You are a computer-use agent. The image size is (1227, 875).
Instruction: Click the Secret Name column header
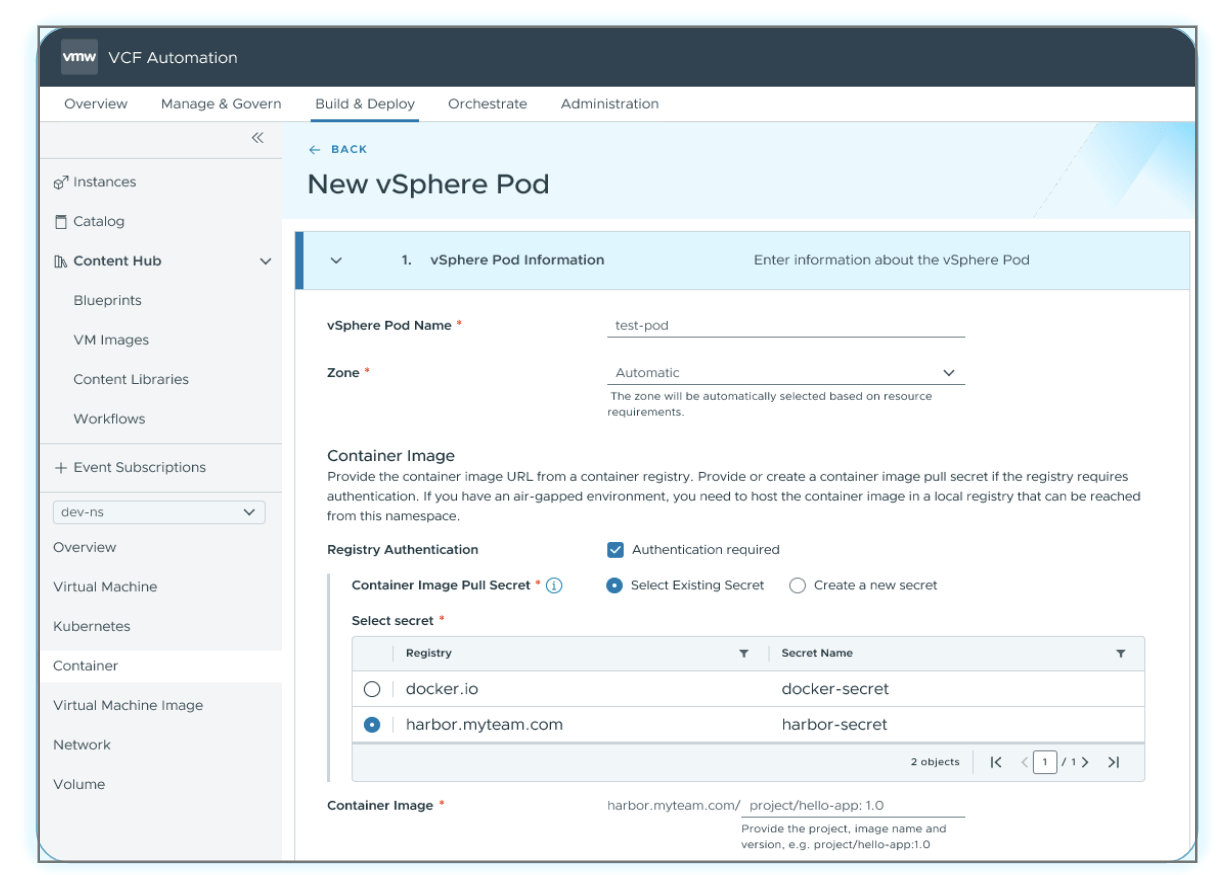pyautogui.click(x=817, y=654)
